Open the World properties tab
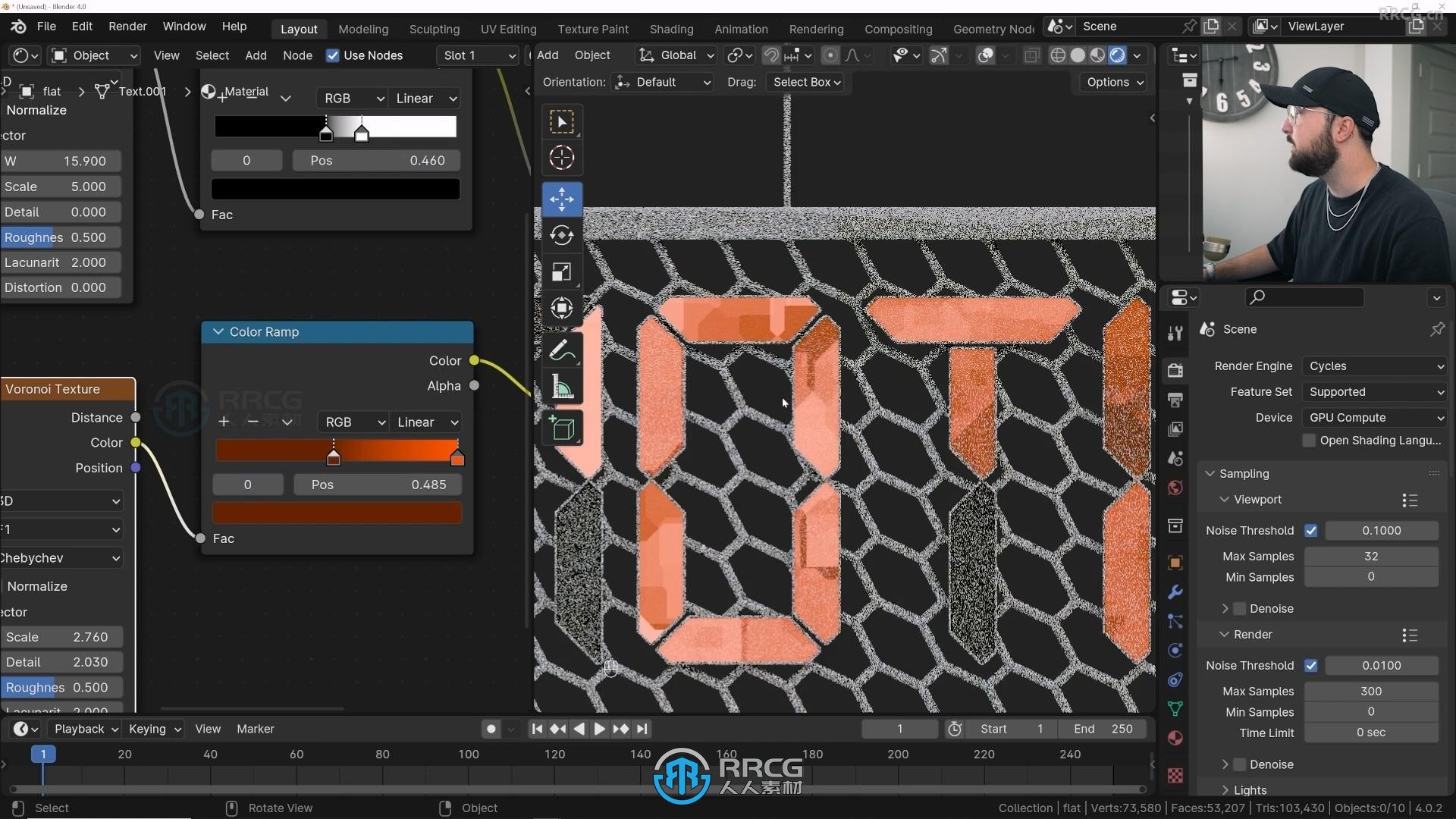Screen dimensions: 1456x819 1175,488
